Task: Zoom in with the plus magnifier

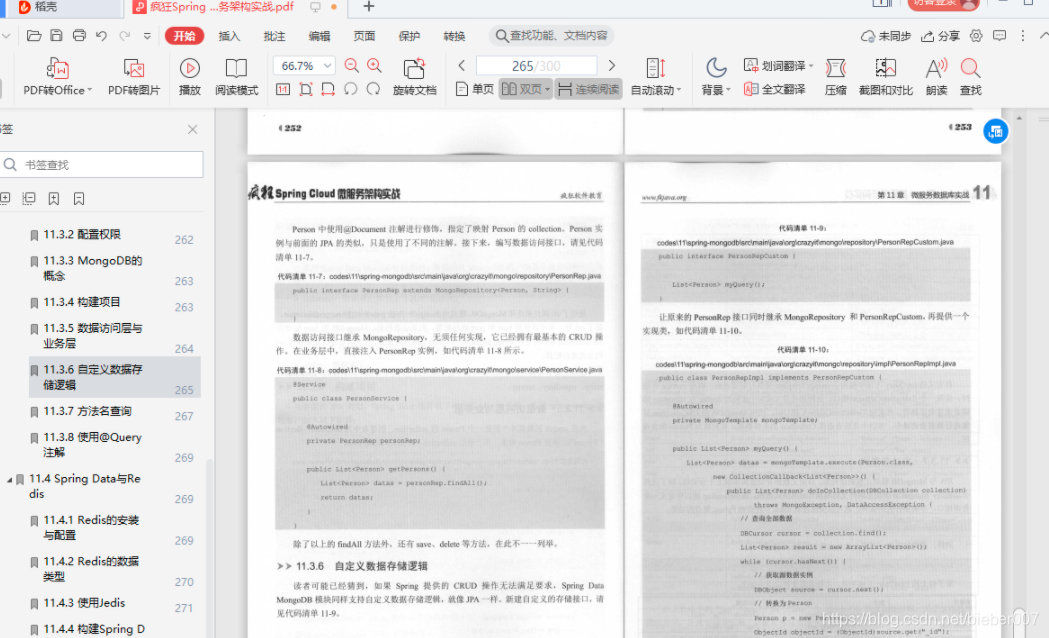Action: pos(374,66)
